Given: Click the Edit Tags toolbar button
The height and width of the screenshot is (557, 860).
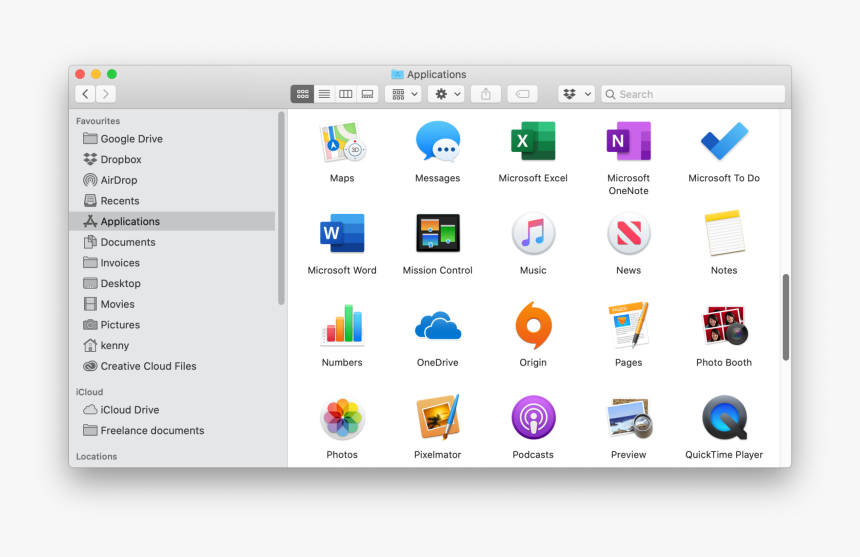Looking at the screenshot, I should pyautogui.click(x=523, y=94).
